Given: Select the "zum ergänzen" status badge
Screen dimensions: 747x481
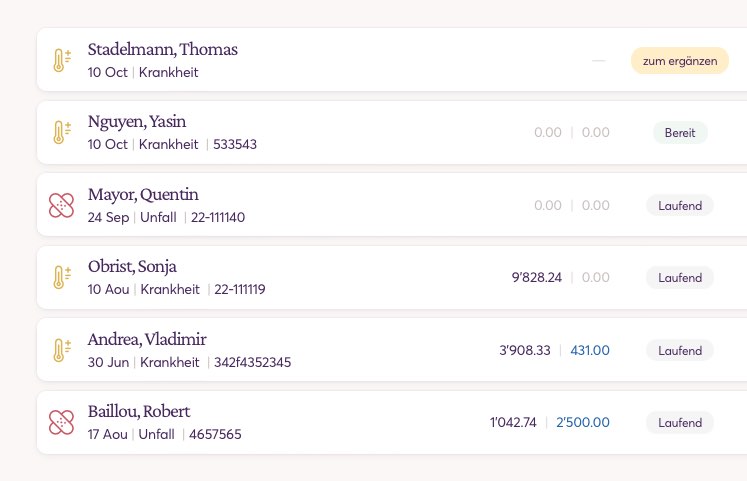Looking at the screenshot, I should [680, 61].
